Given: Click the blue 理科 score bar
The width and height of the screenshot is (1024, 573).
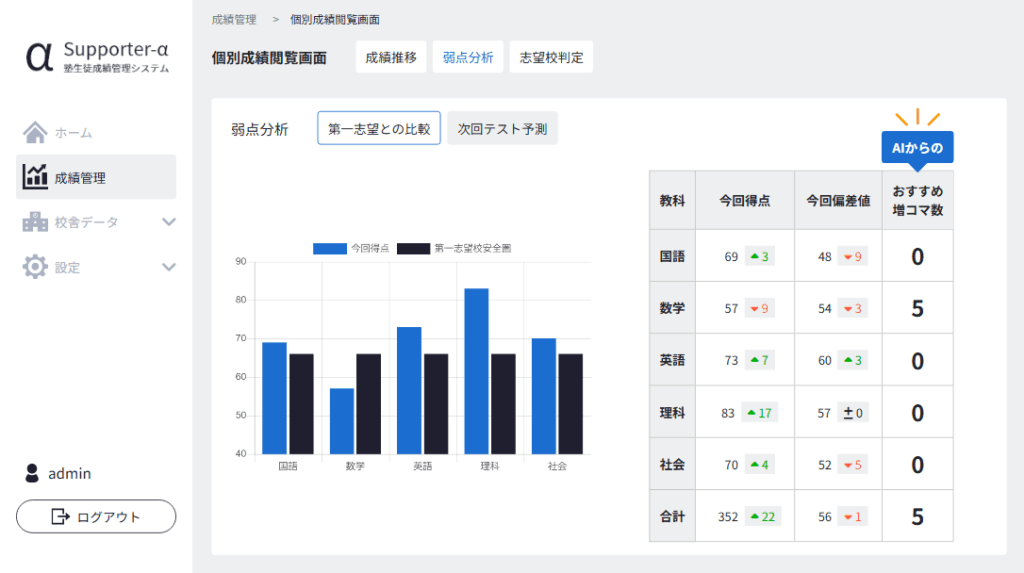Looking at the screenshot, I should (x=476, y=371).
